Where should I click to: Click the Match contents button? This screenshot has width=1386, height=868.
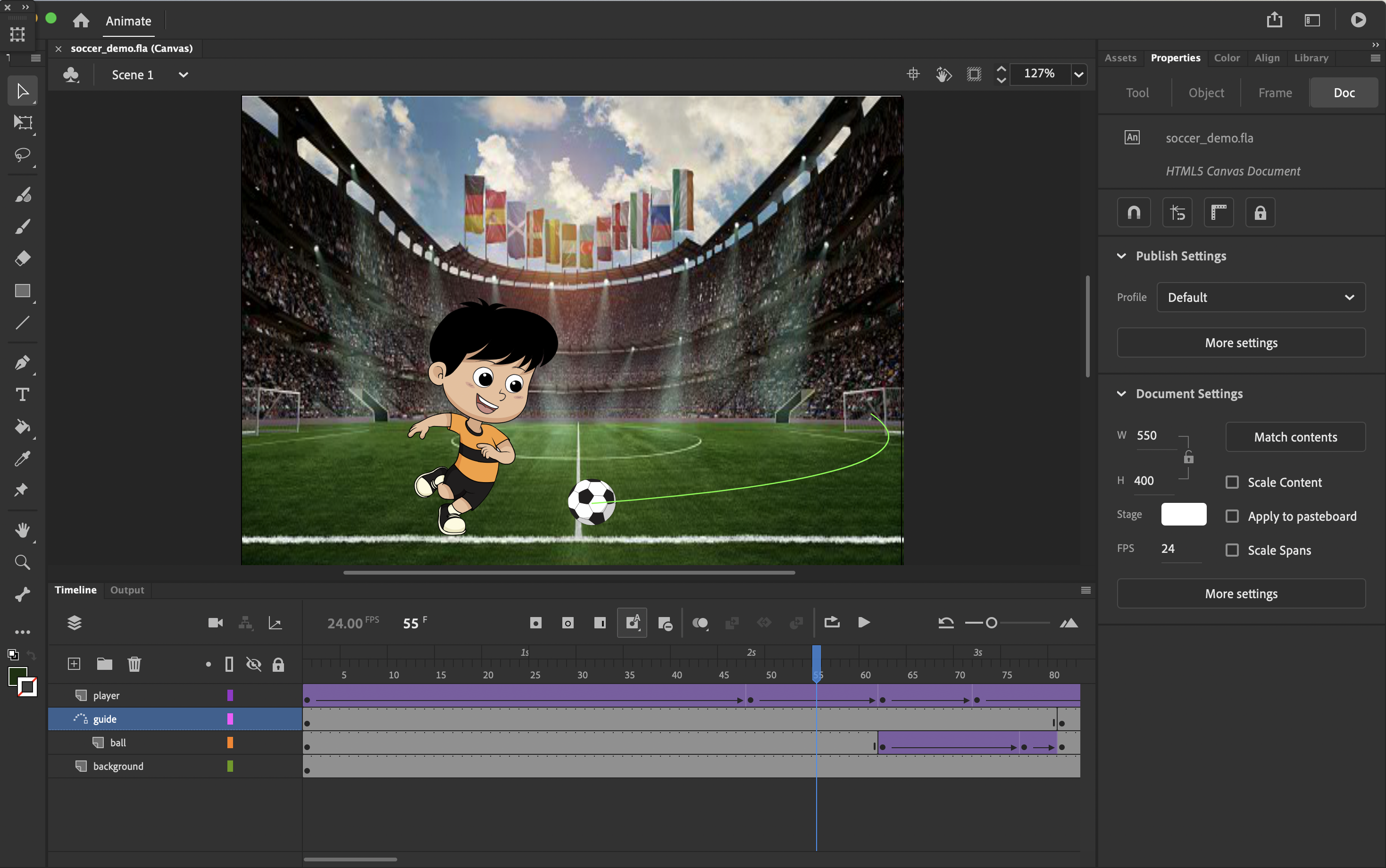point(1295,437)
